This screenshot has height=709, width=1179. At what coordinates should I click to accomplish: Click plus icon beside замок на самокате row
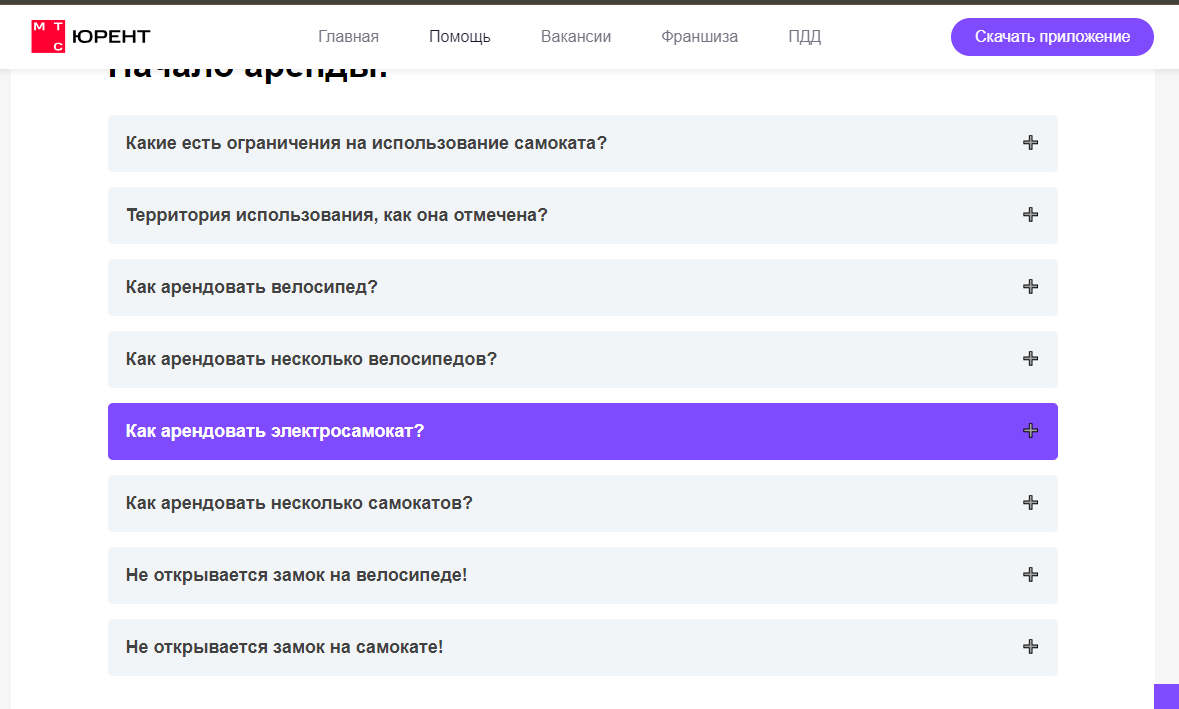pyautogui.click(x=1030, y=647)
